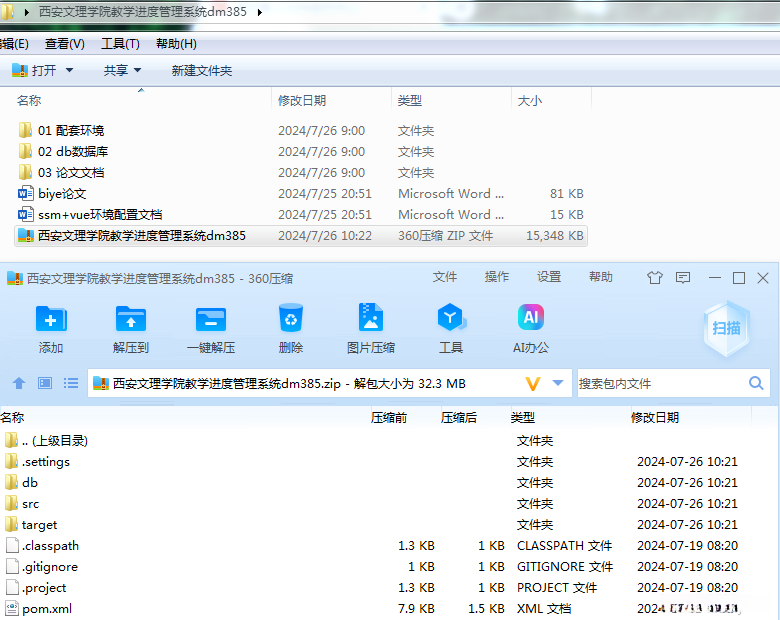Image resolution: width=780 pixels, height=620 pixels.
Task: Click the pom.xml file icon
Action: coord(12,609)
